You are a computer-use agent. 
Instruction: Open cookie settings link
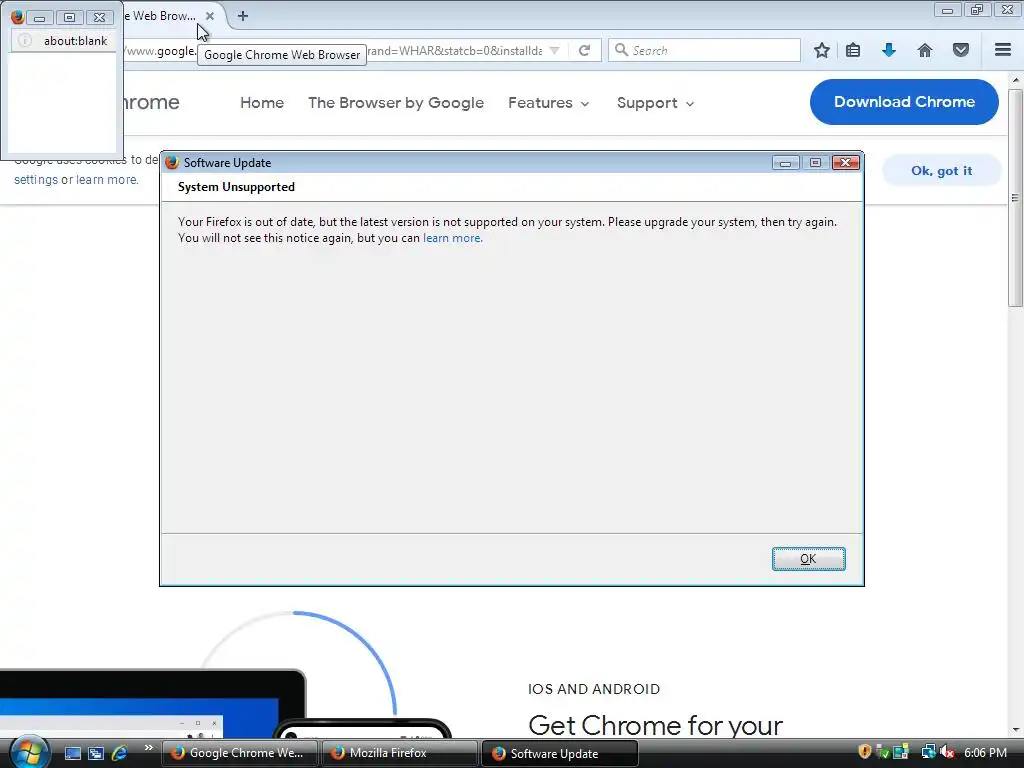(x=36, y=180)
